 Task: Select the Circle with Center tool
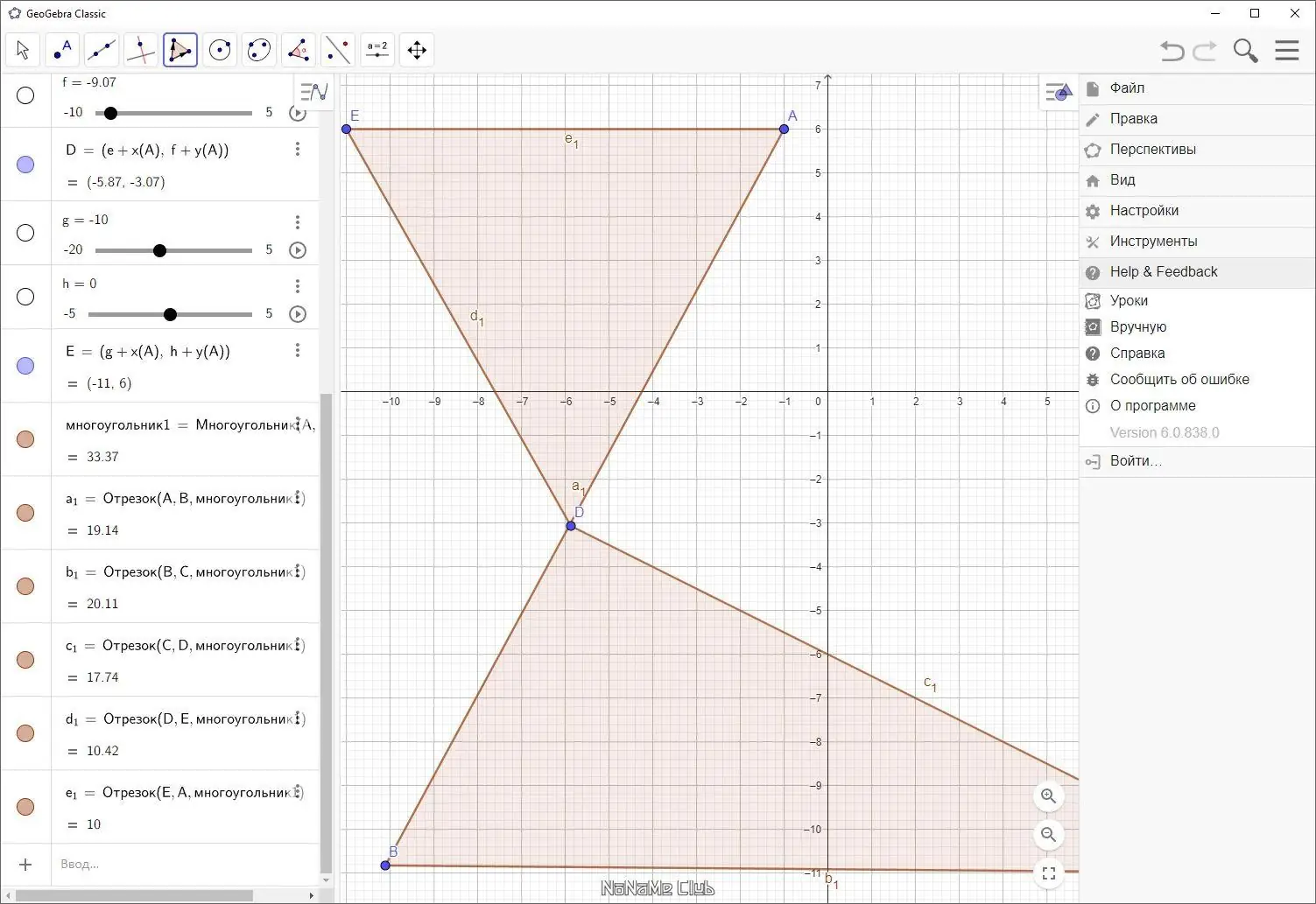pyautogui.click(x=220, y=50)
